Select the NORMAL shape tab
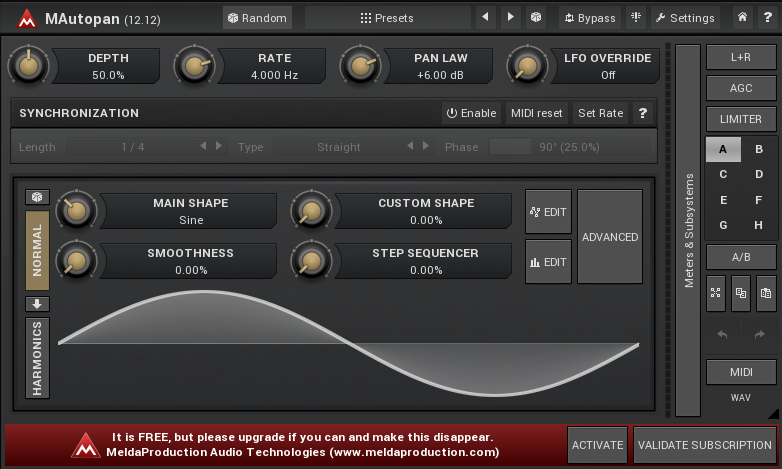 [37, 250]
